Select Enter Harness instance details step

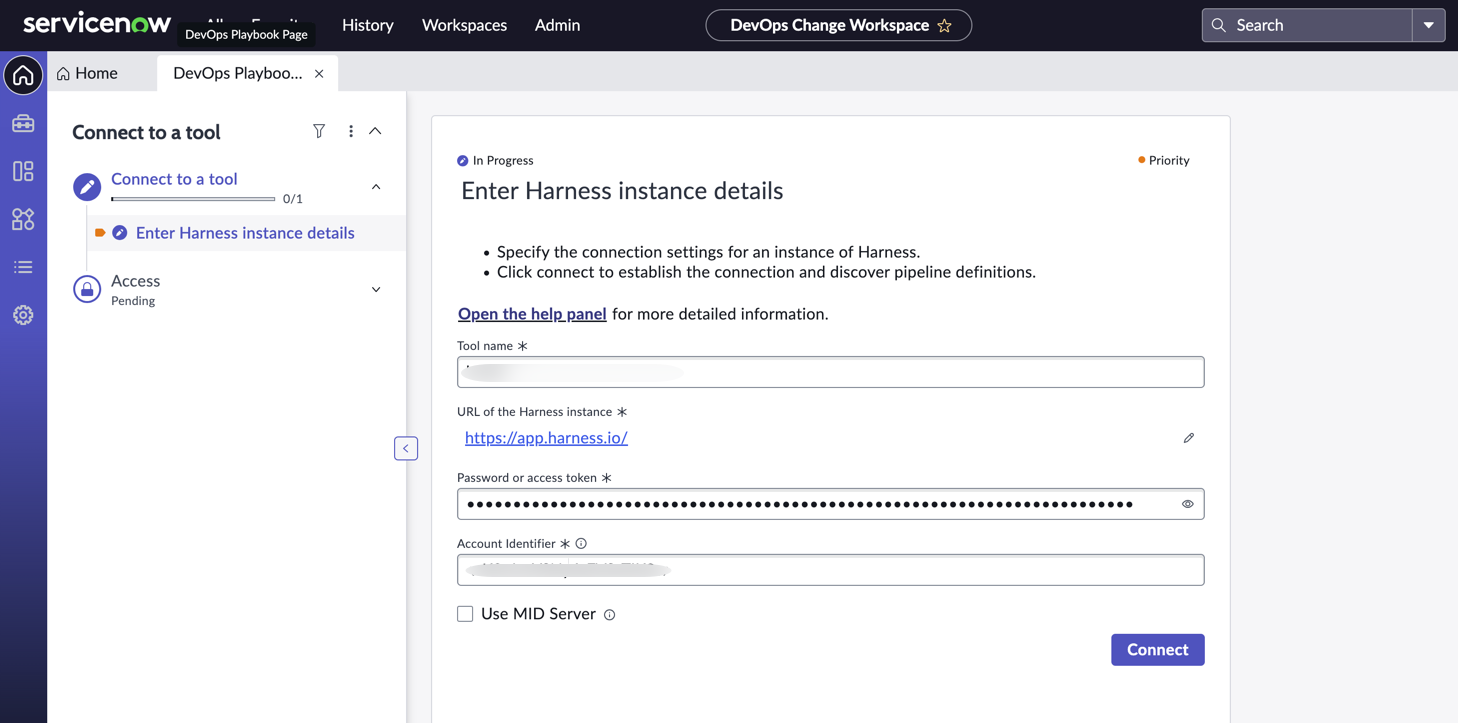pos(245,233)
